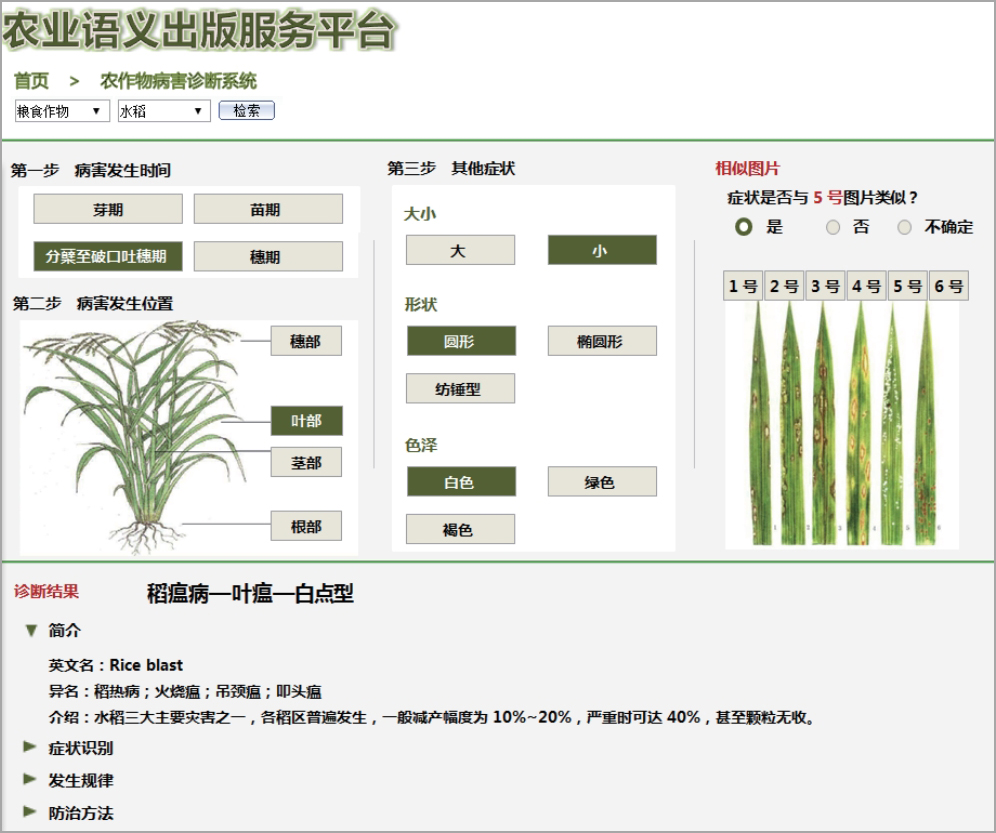The width and height of the screenshot is (996, 833).
Task: Expand the 症状识别 section
Action: point(32,748)
